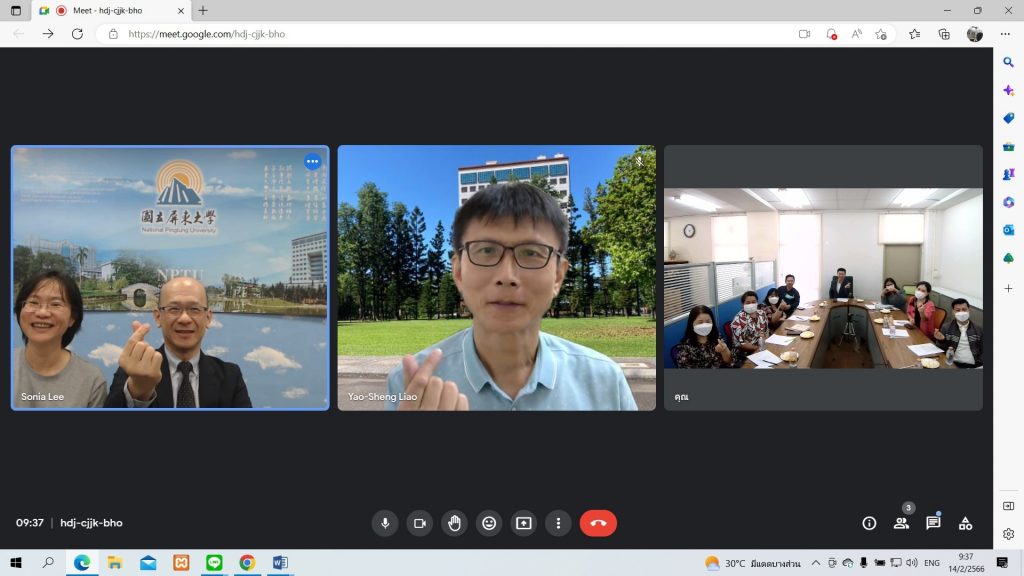The height and width of the screenshot is (576, 1024).
Task: Open a new browser tab
Action: tap(203, 10)
